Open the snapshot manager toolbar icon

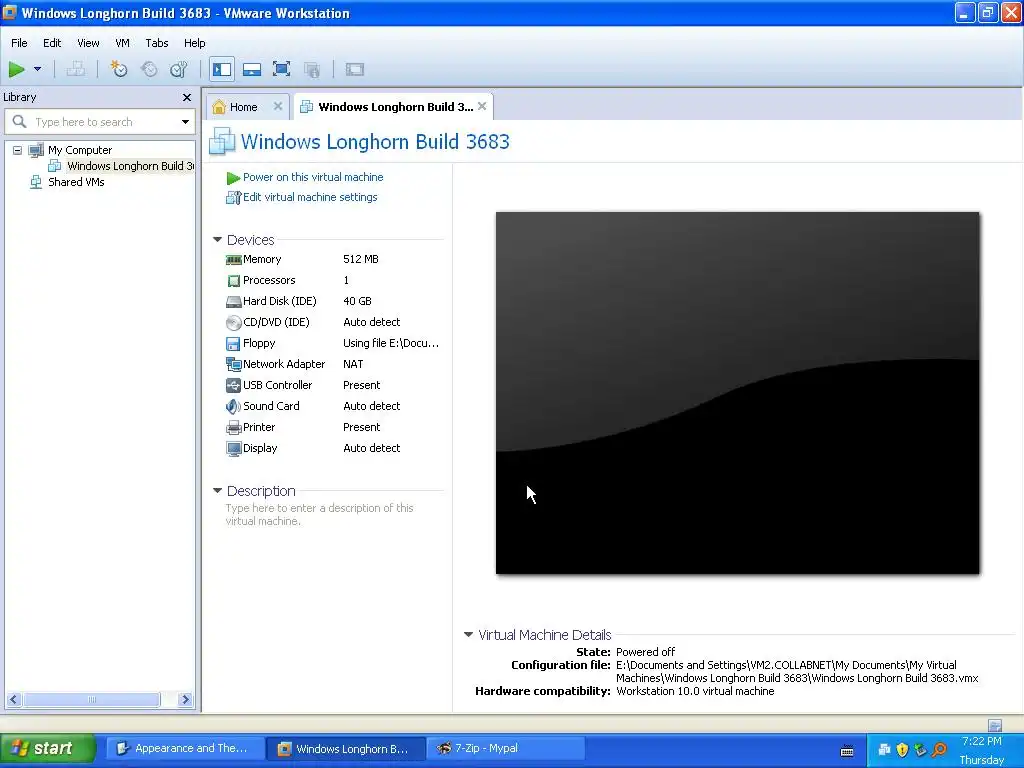pyautogui.click(x=178, y=69)
